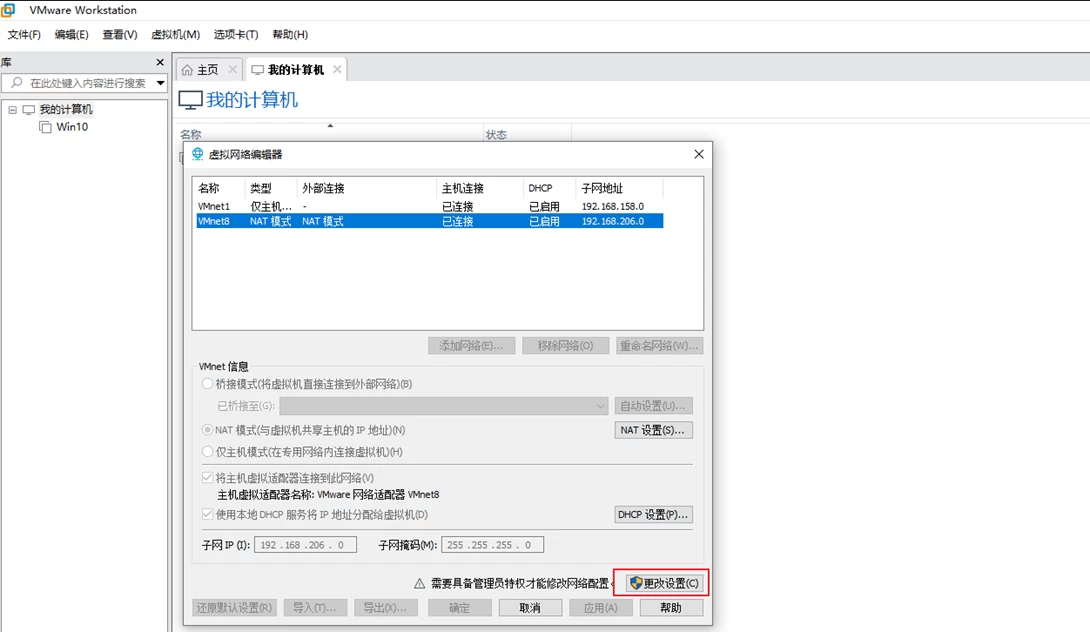
Task: Toggle 使用本地 DHCP 服务 checkbox
Action: click(x=207, y=514)
